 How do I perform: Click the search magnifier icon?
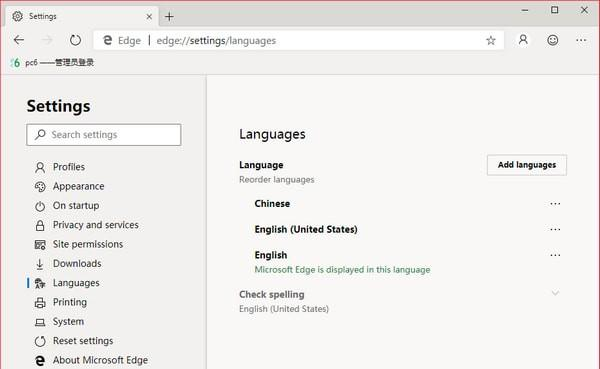tap(40, 134)
